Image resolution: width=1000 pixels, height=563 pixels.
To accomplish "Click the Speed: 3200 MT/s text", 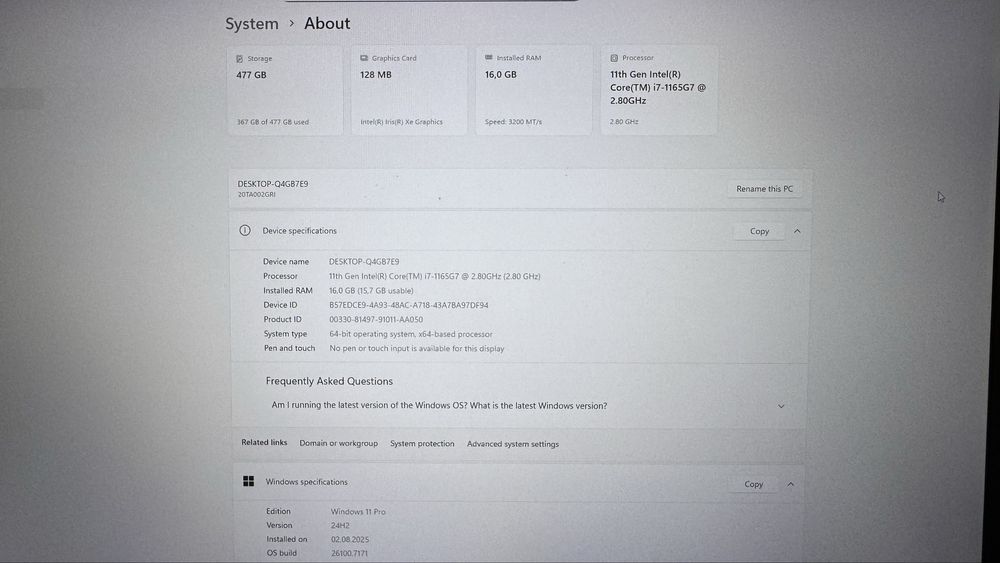I will pos(513,121).
